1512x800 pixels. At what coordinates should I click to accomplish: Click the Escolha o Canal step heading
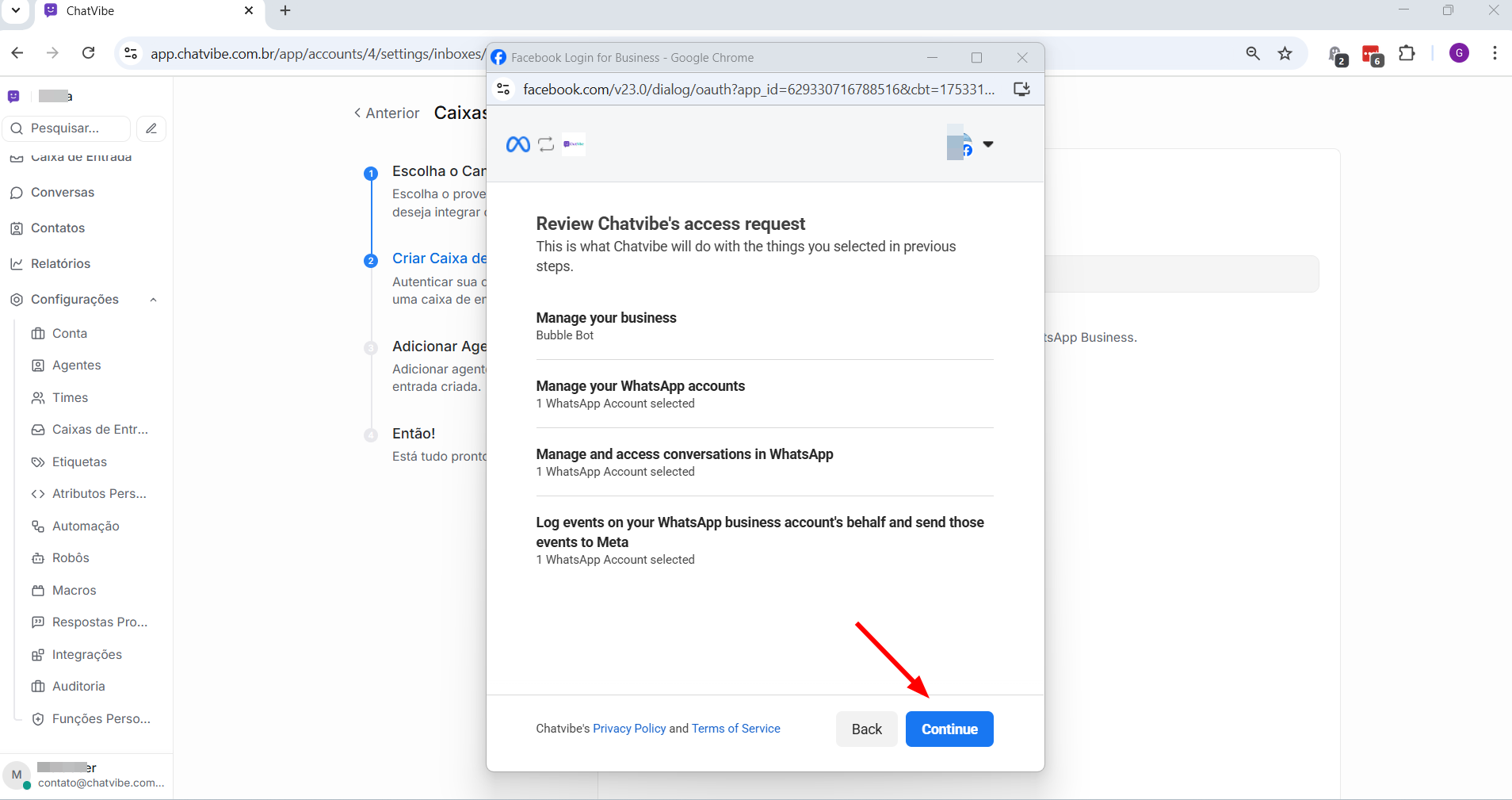tap(439, 171)
